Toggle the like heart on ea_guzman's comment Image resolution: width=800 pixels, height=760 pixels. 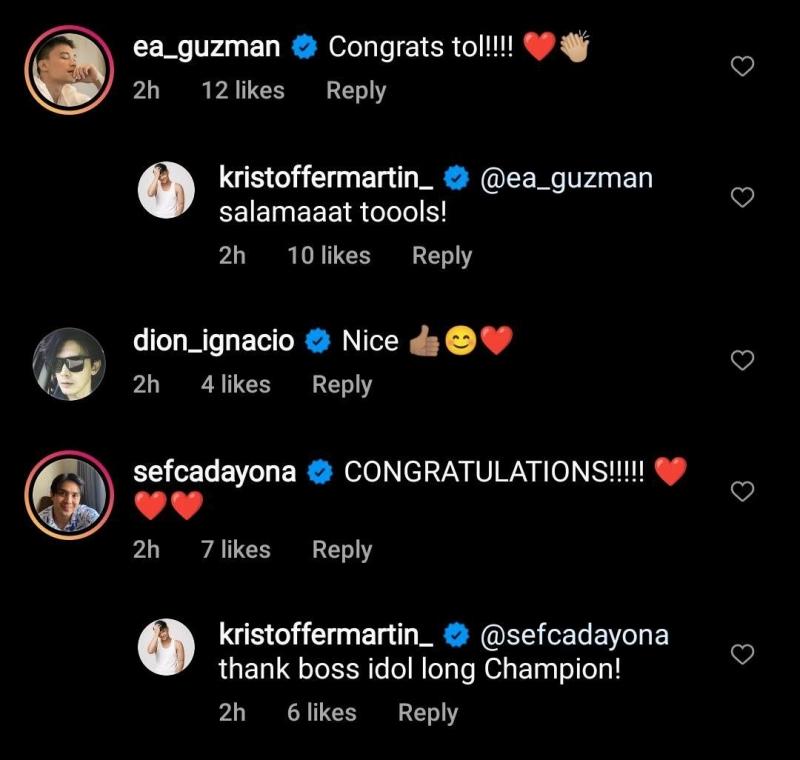741,65
